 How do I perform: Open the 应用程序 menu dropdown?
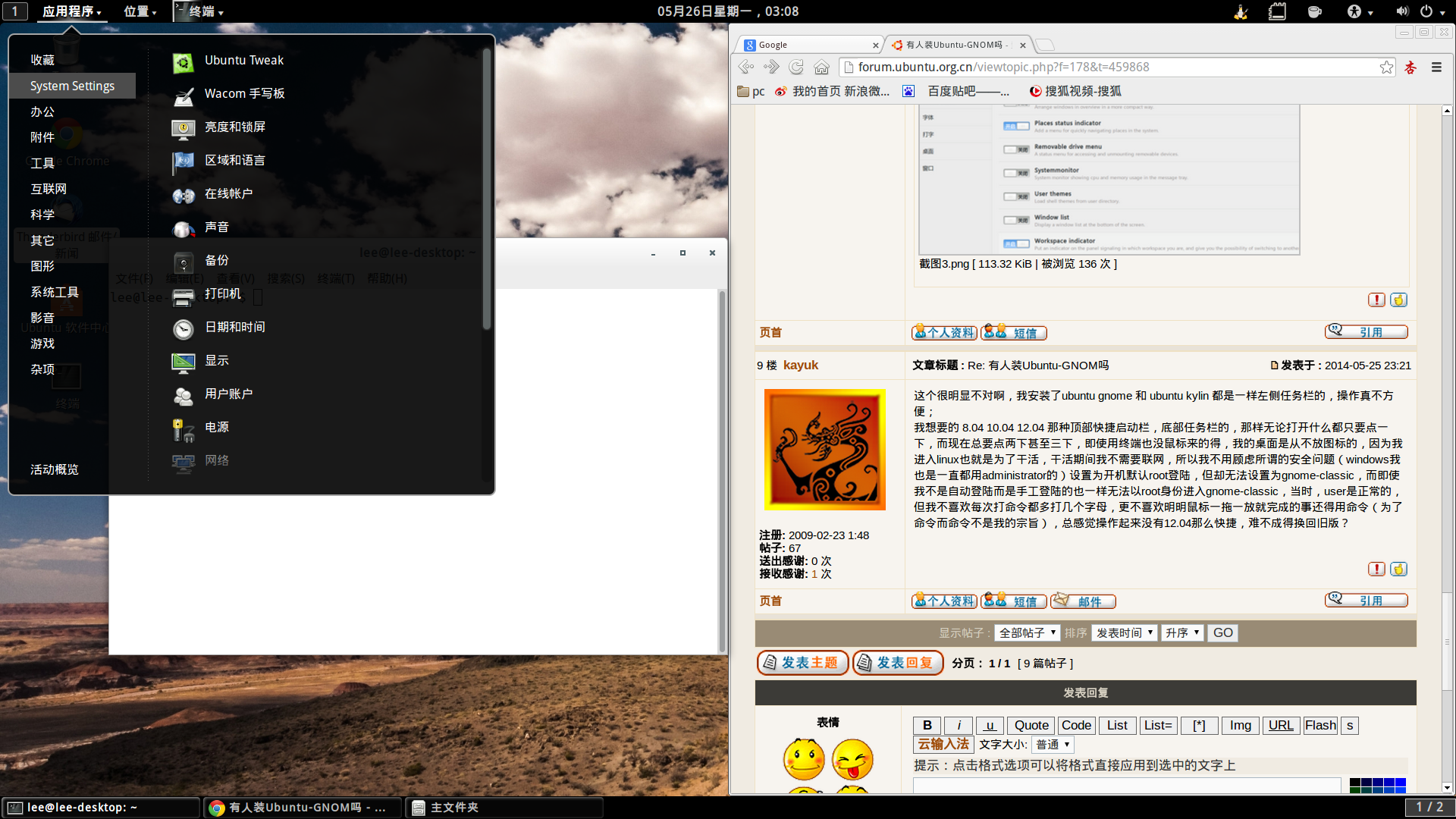coord(71,11)
